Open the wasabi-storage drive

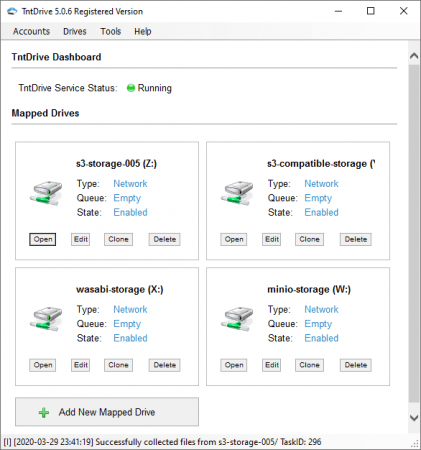43,365
